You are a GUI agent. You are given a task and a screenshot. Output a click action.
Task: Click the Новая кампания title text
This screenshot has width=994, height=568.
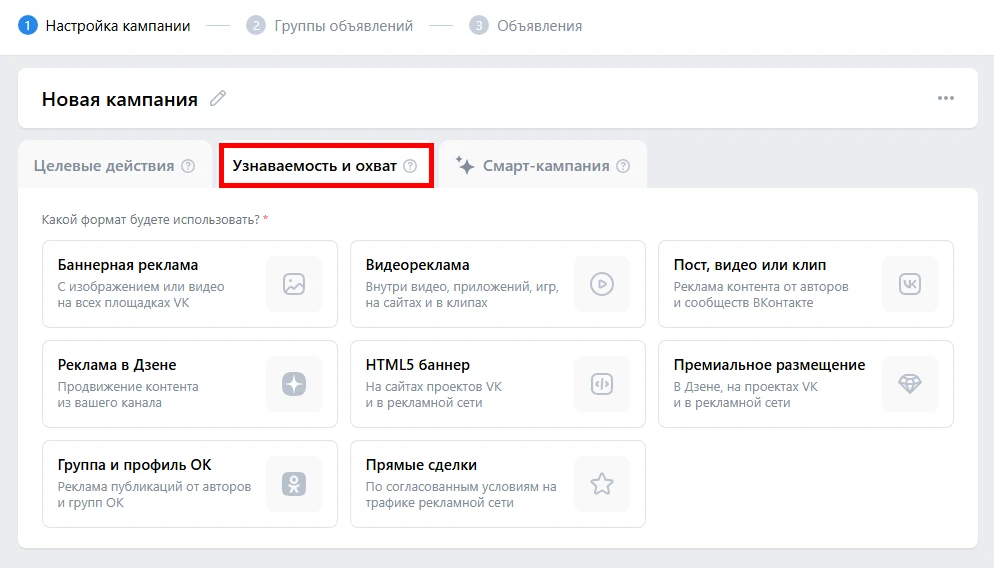coord(120,99)
